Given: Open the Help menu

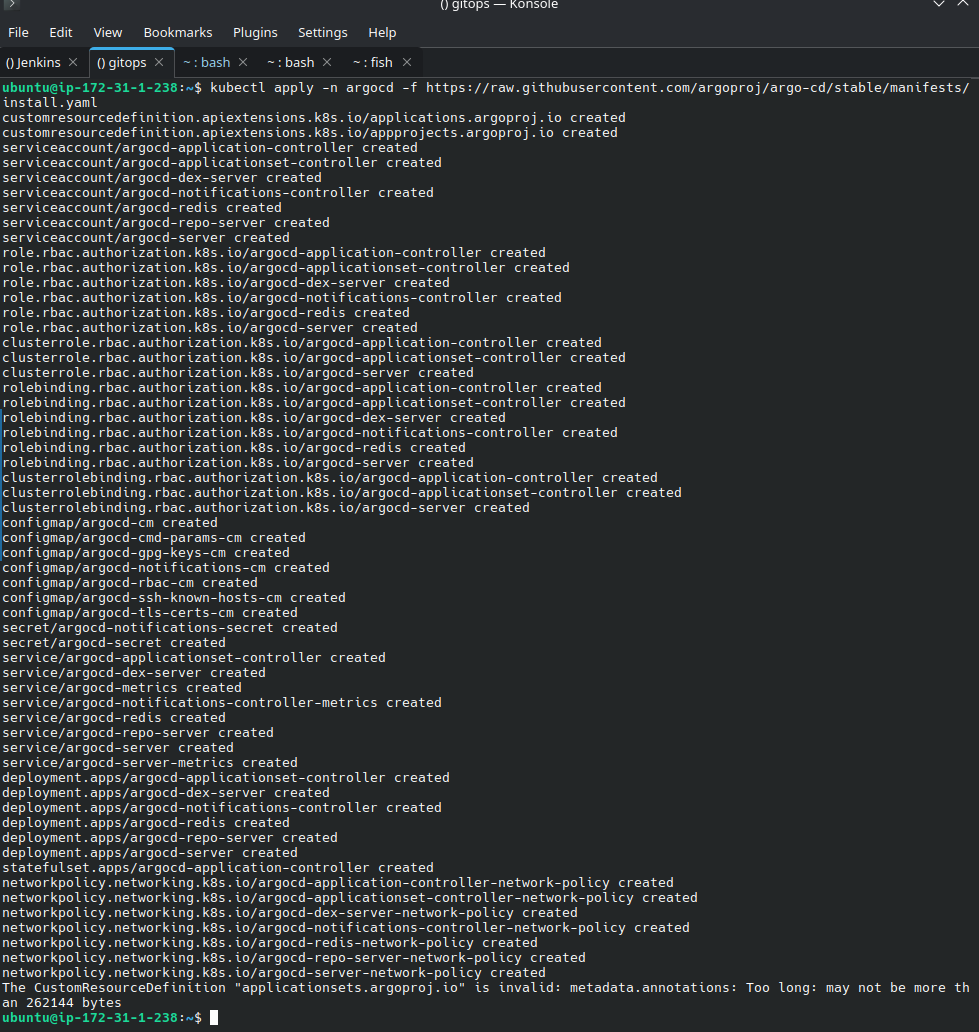Looking at the screenshot, I should click(382, 32).
